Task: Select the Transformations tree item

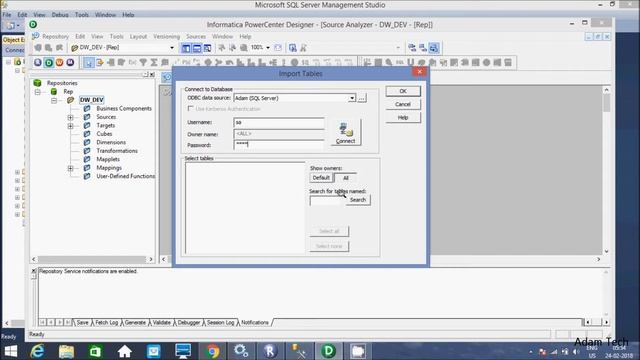Action: (117, 151)
